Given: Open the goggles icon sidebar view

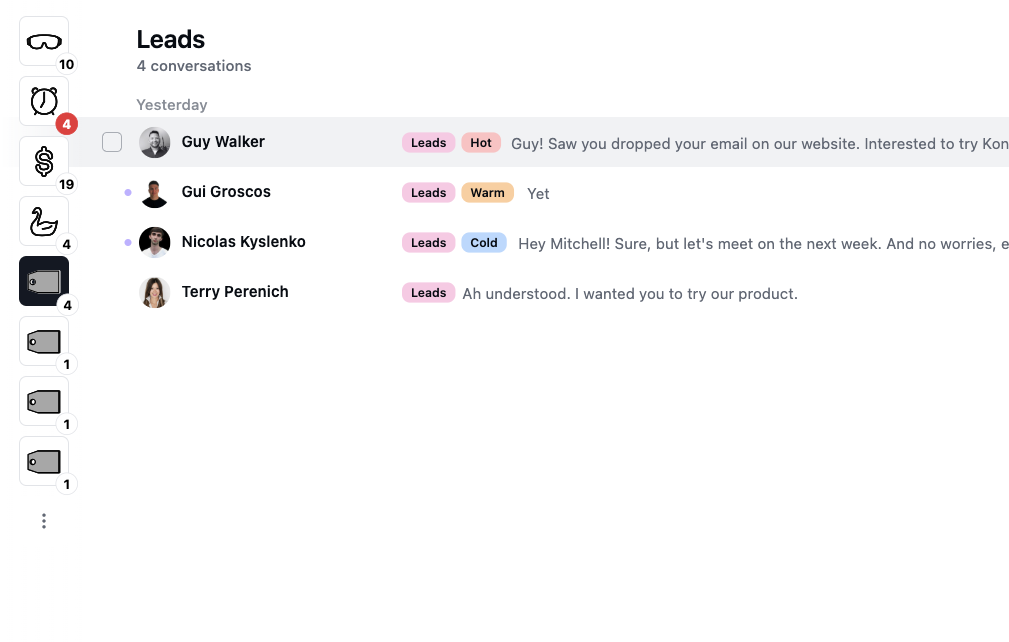Looking at the screenshot, I should click(x=44, y=41).
